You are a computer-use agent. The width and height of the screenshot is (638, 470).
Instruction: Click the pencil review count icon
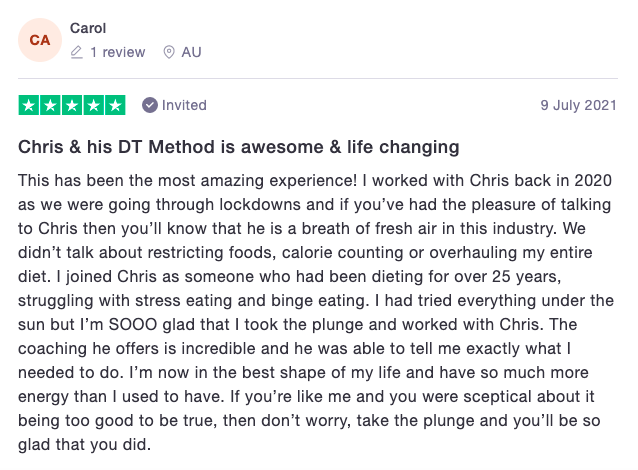(77, 52)
